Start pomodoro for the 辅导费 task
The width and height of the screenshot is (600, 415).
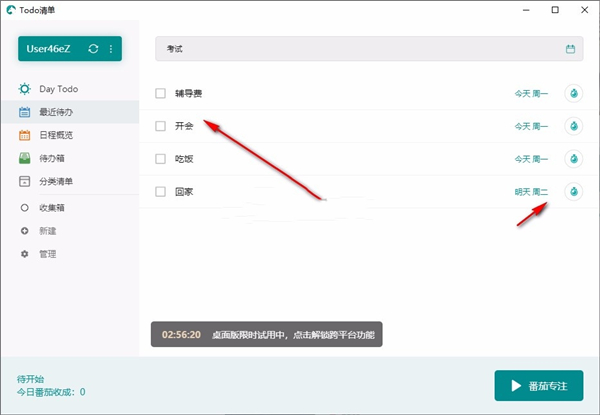pos(574,94)
